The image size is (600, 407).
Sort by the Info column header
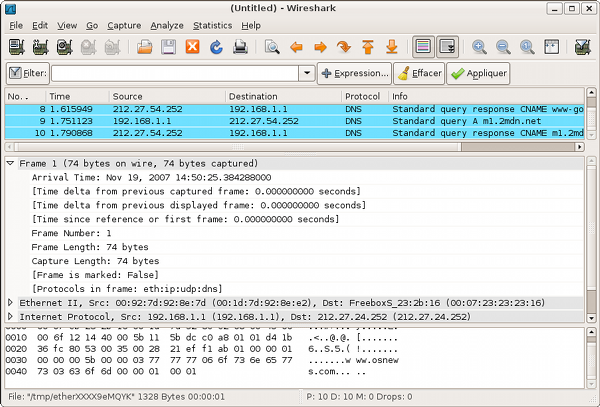[x=486, y=96]
